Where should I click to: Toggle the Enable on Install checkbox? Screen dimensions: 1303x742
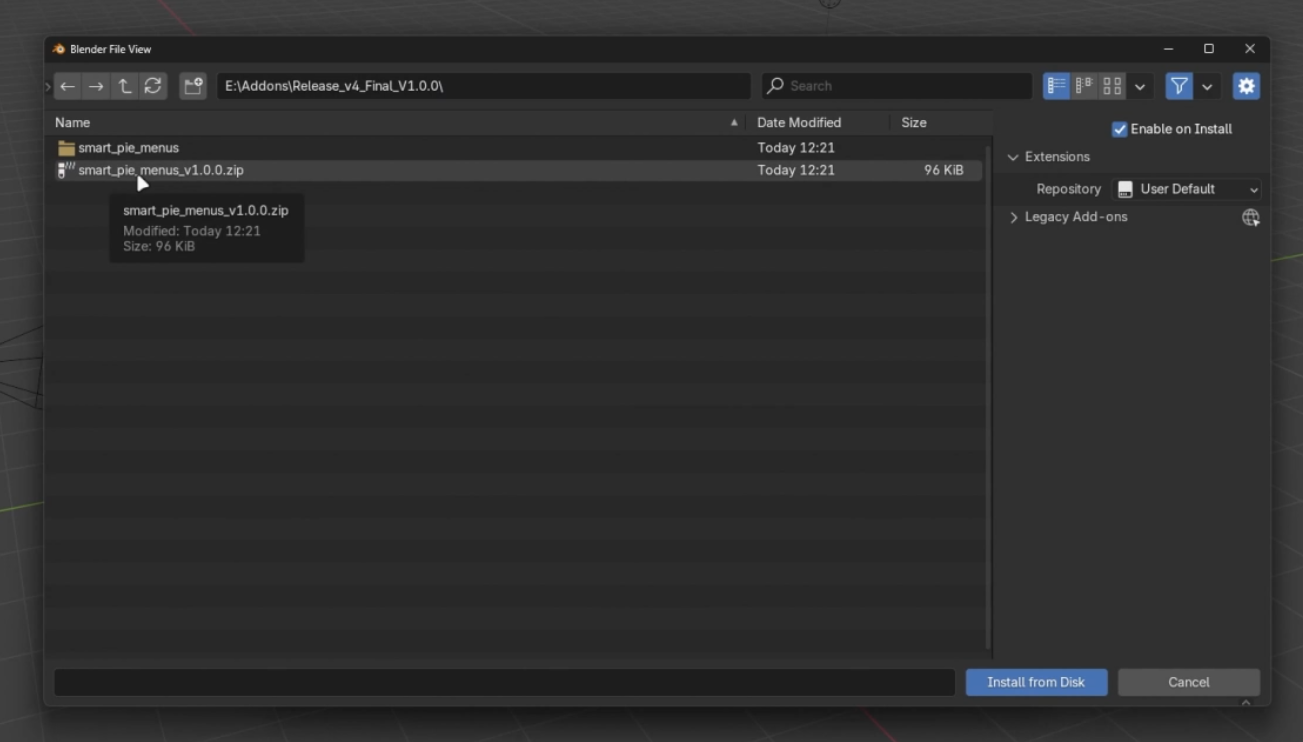pyautogui.click(x=1120, y=129)
